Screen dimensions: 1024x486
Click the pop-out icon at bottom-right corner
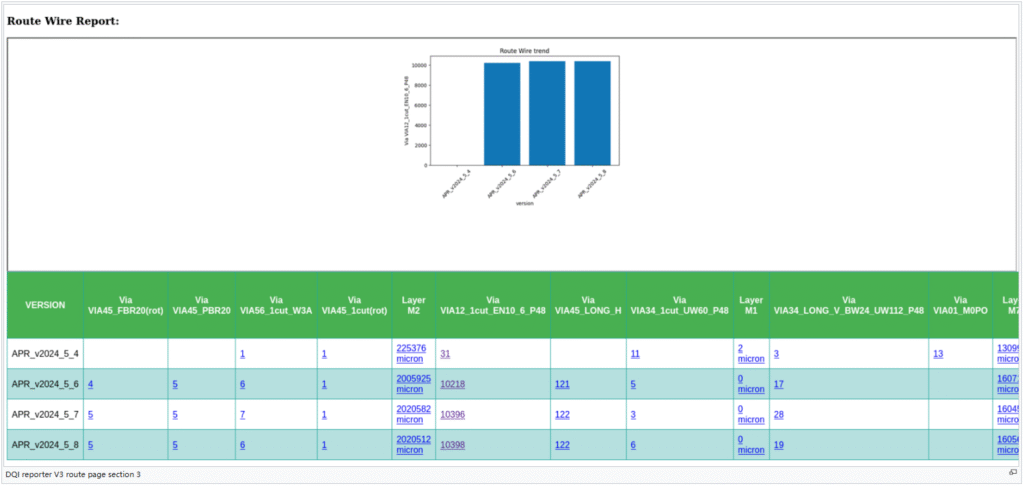tap(1012, 474)
